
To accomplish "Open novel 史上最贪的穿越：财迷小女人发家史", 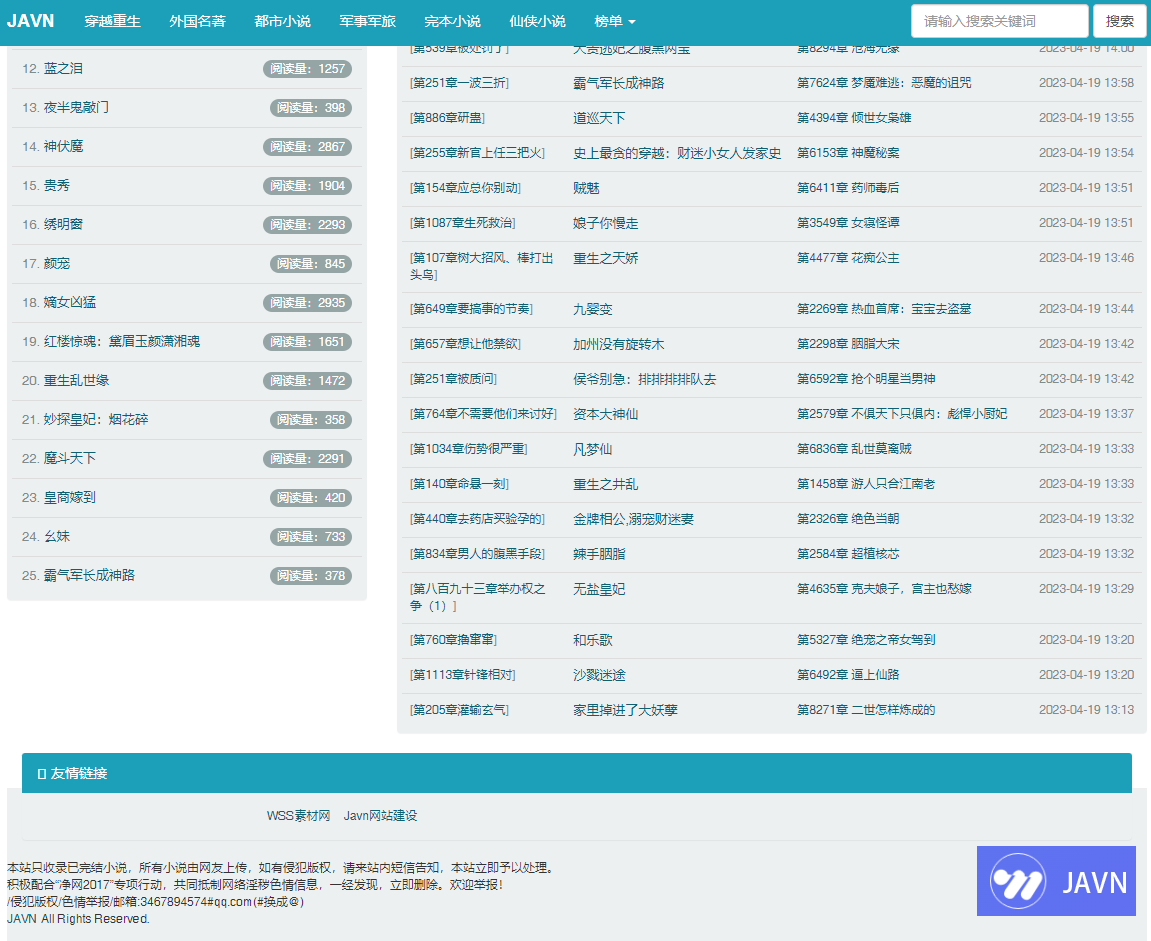I will coord(677,153).
